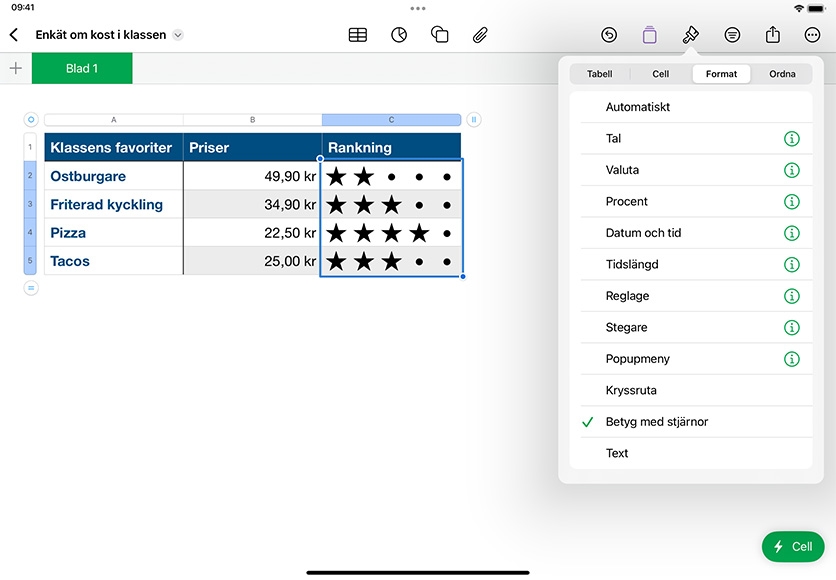Select the Format tab
Viewport: 836px width, 580px height.
[721, 74]
